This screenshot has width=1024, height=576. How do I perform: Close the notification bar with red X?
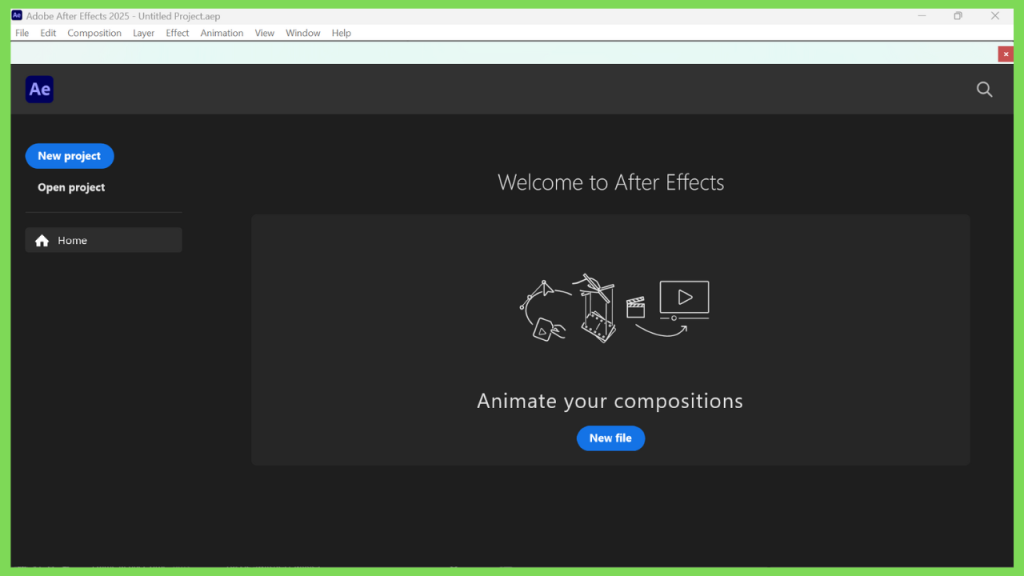pyautogui.click(x=1005, y=54)
